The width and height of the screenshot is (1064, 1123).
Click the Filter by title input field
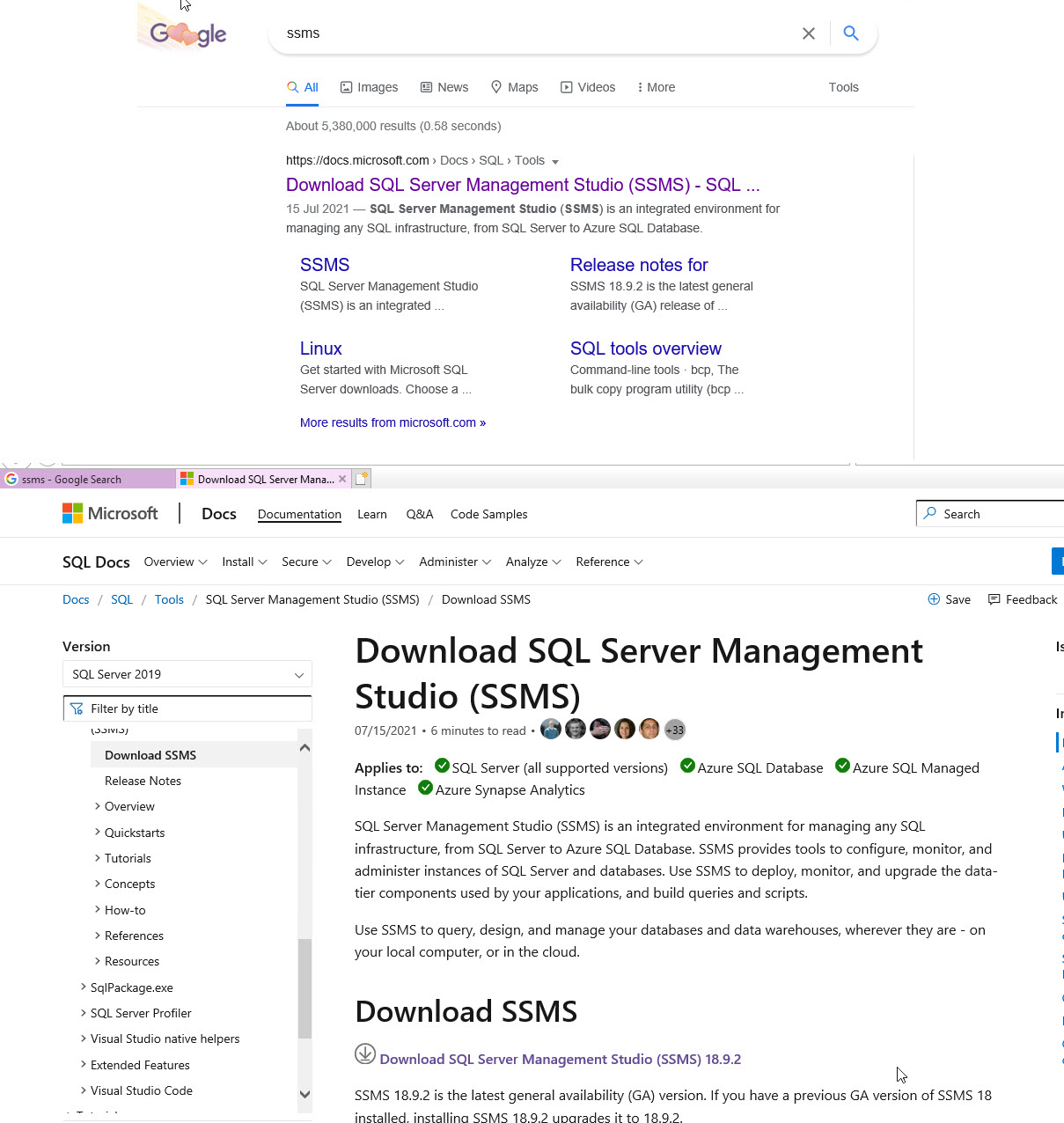pyautogui.click(x=187, y=708)
